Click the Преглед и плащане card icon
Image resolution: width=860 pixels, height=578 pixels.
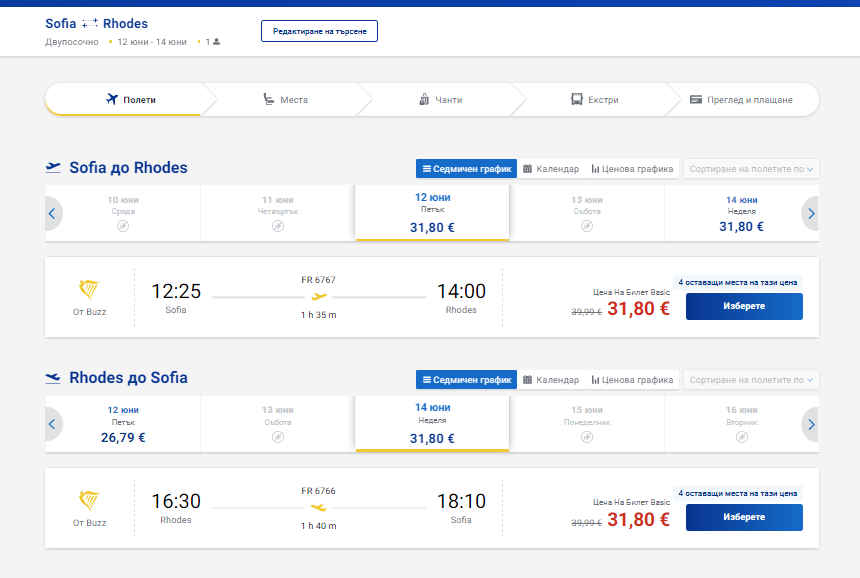point(695,99)
